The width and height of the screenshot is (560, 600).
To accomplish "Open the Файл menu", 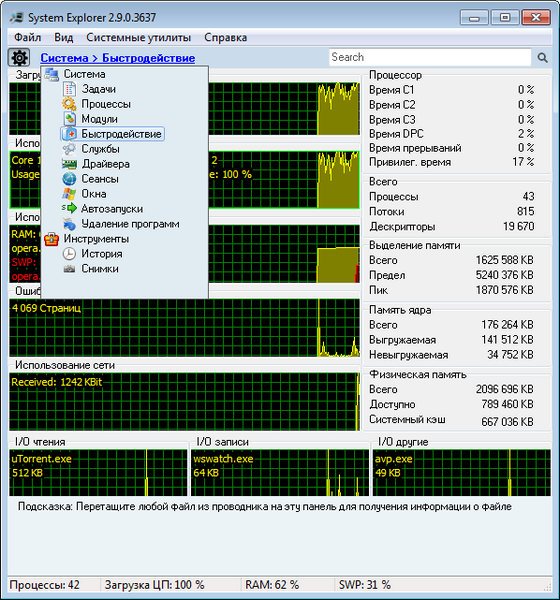I will pos(28,38).
